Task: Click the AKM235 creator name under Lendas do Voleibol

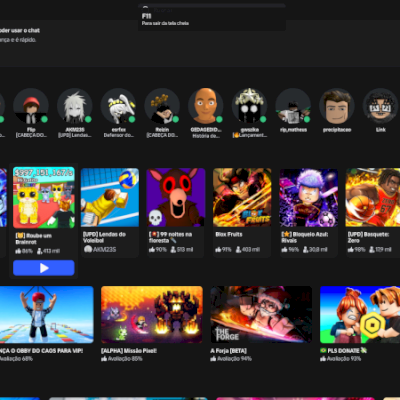Action: (x=105, y=249)
